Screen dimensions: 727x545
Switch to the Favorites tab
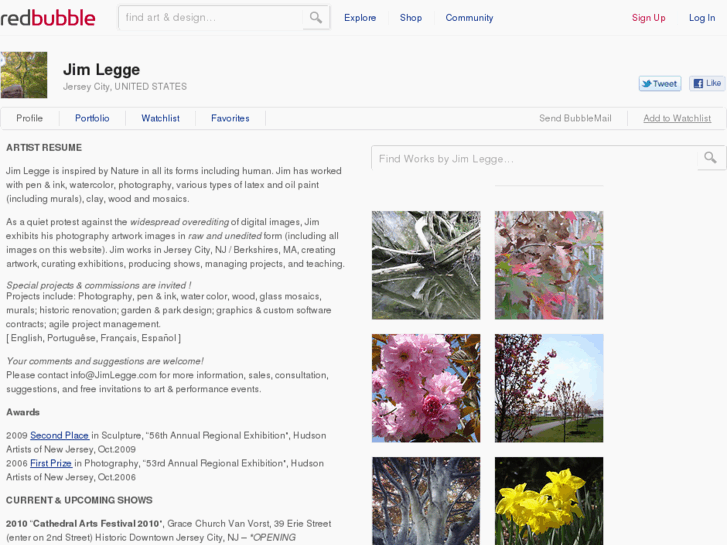[x=230, y=118]
